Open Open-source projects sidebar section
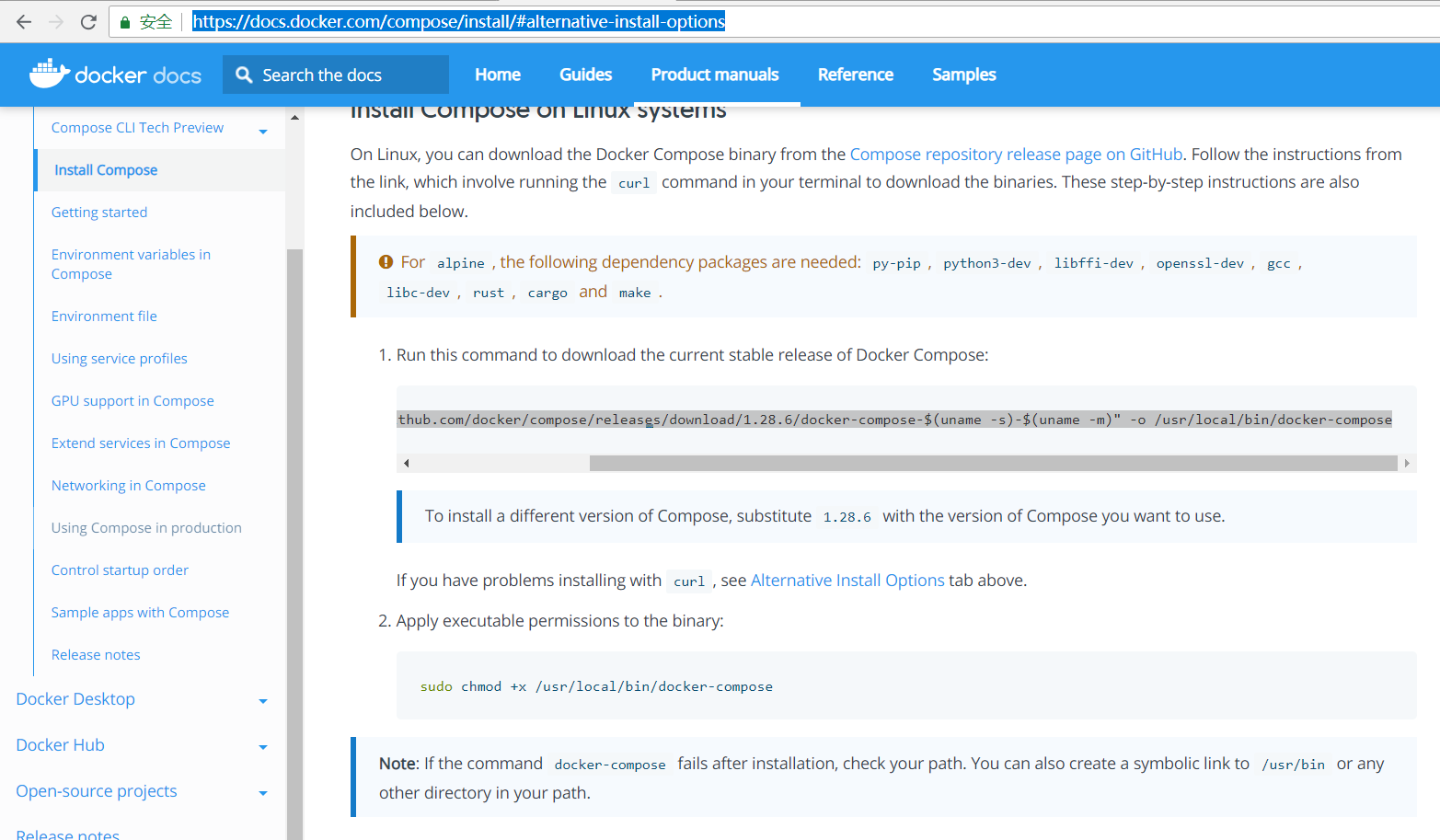Viewport: 1440px width, 840px height. tap(97, 791)
